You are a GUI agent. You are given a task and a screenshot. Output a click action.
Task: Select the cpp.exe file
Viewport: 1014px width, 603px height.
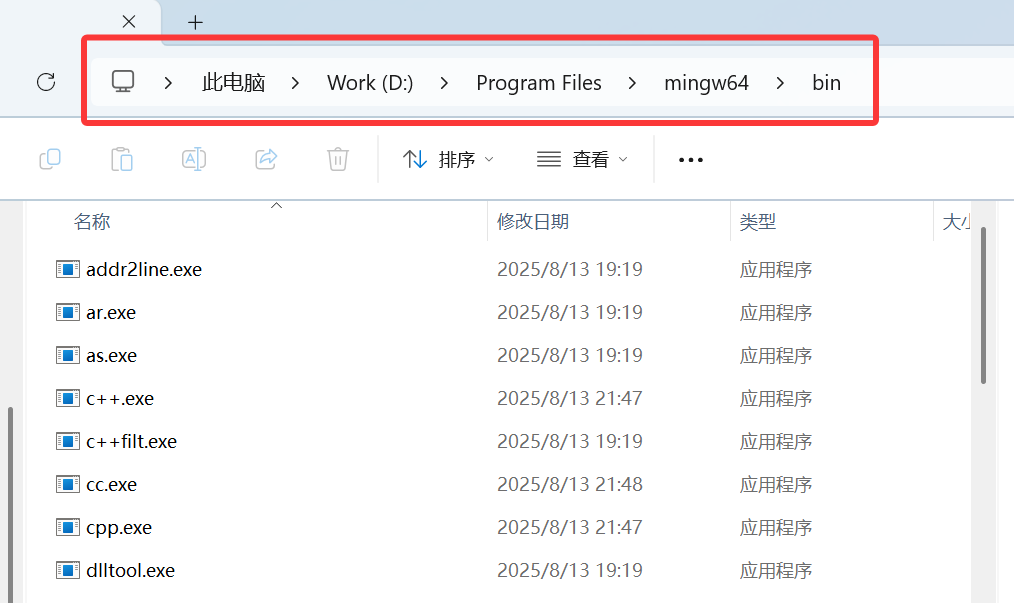click(119, 527)
